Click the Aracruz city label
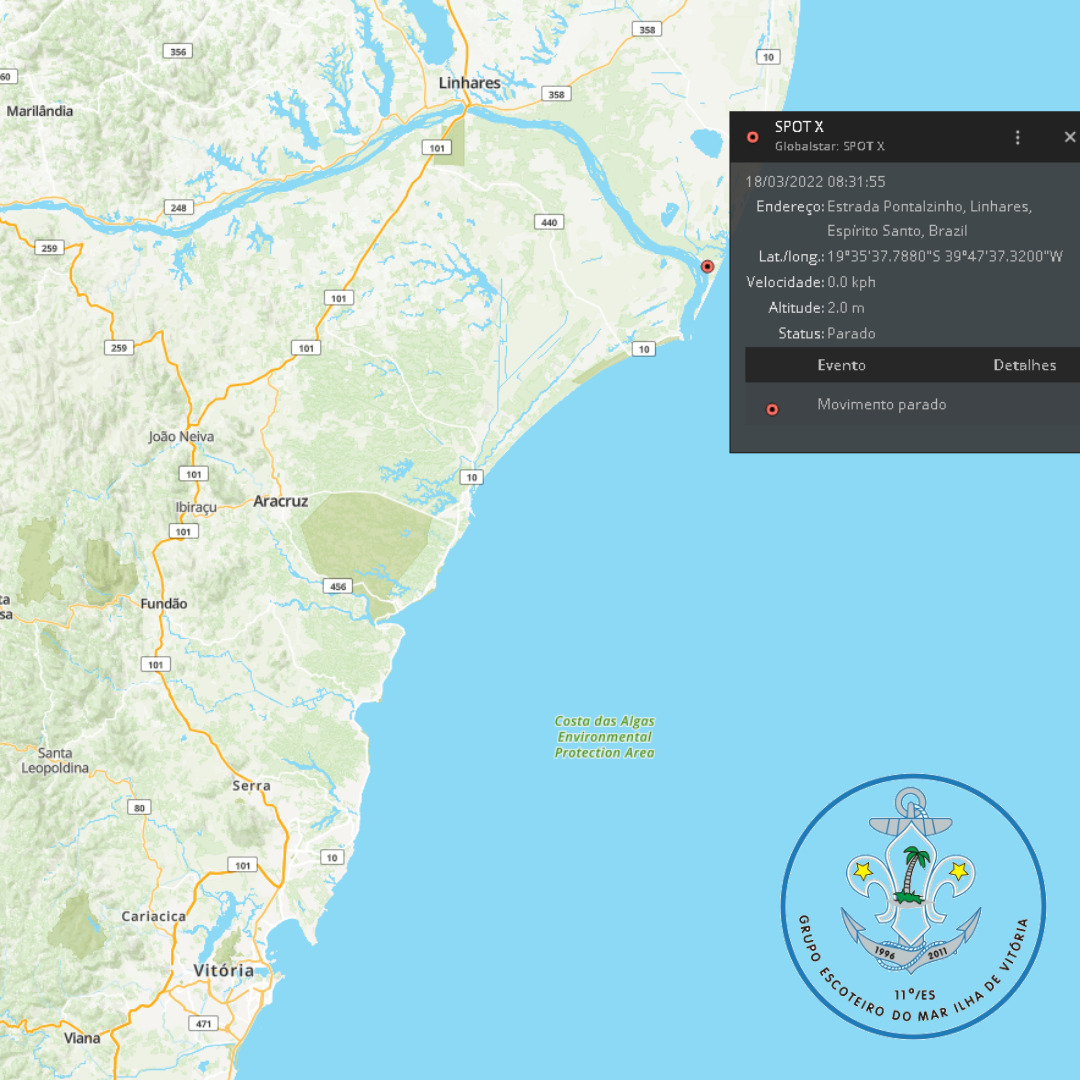The image size is (1080, 1080). 281,501
